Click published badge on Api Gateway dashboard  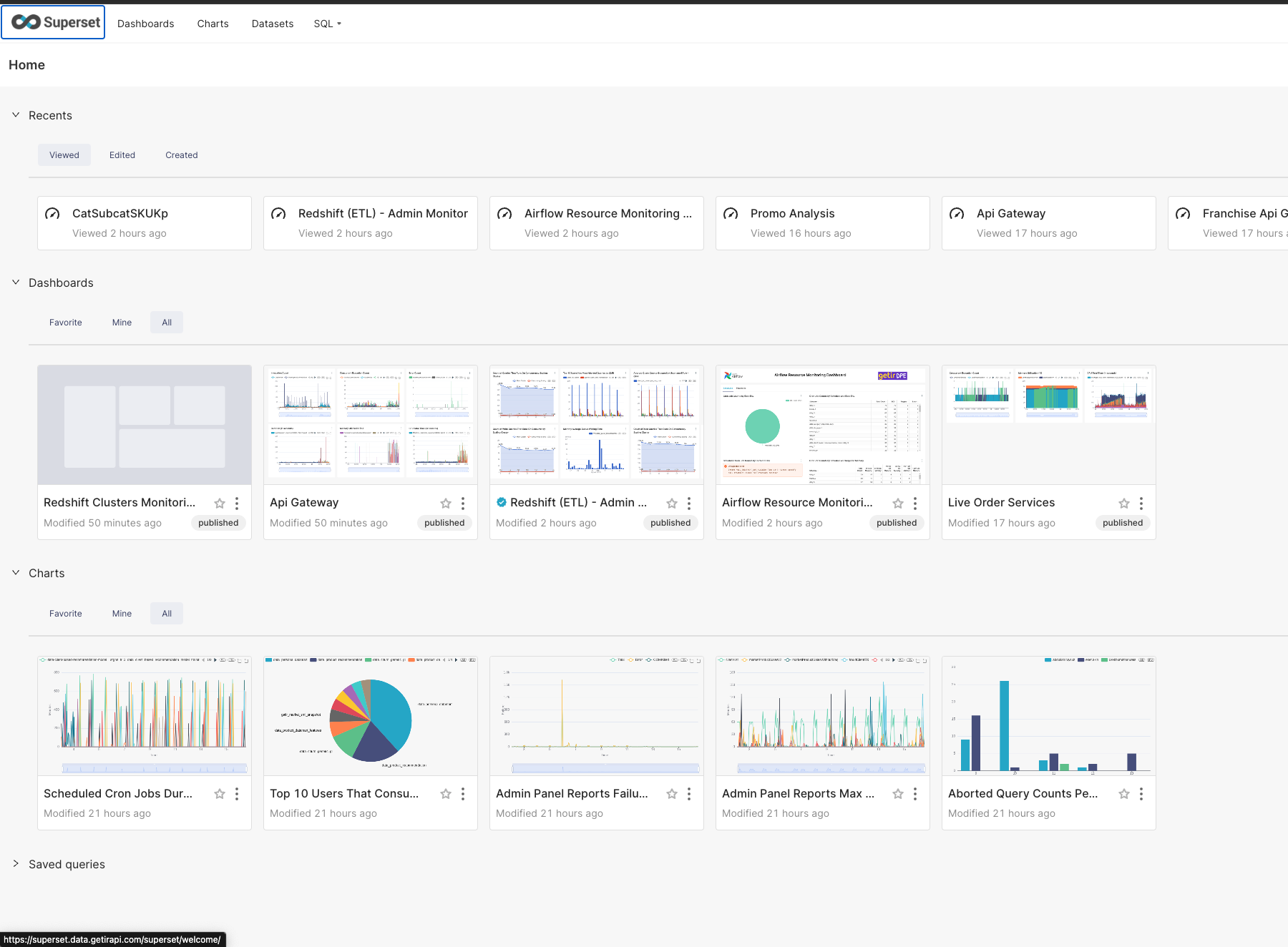pos(444,523)
